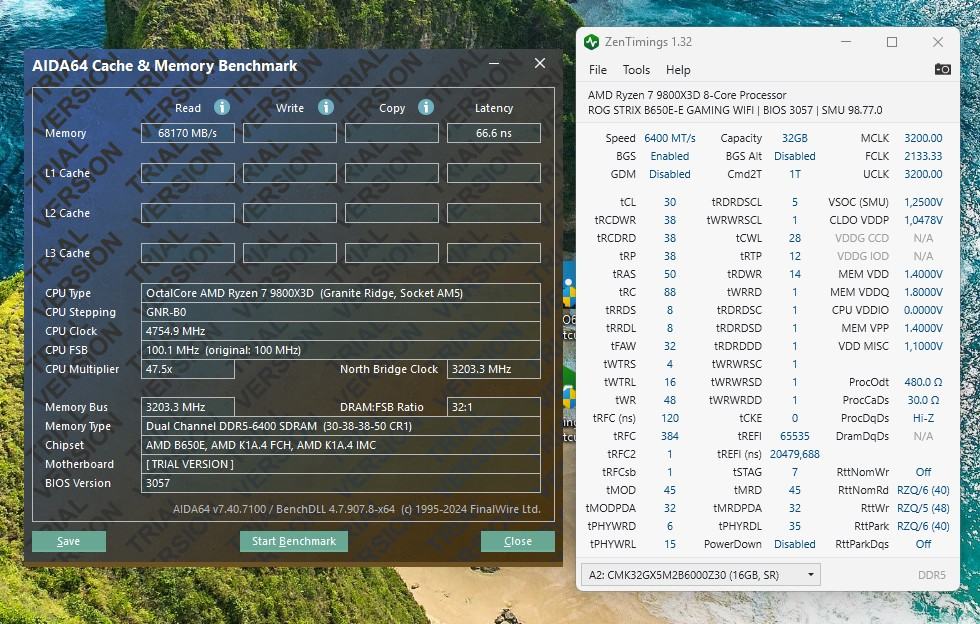The image size is (980, 624).
Task: Click the empty Memory Write field
Action: click(289, 133)
